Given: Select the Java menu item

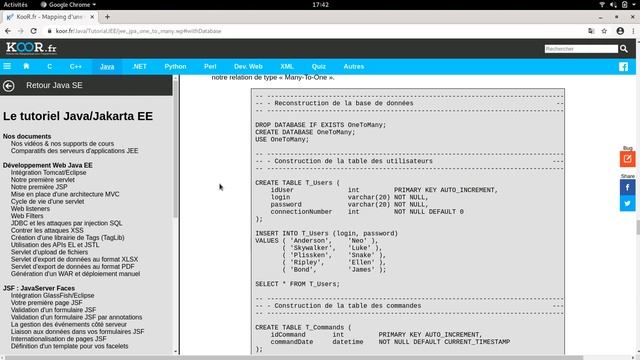Looking at the screenshot, I should tap(107, 66).
